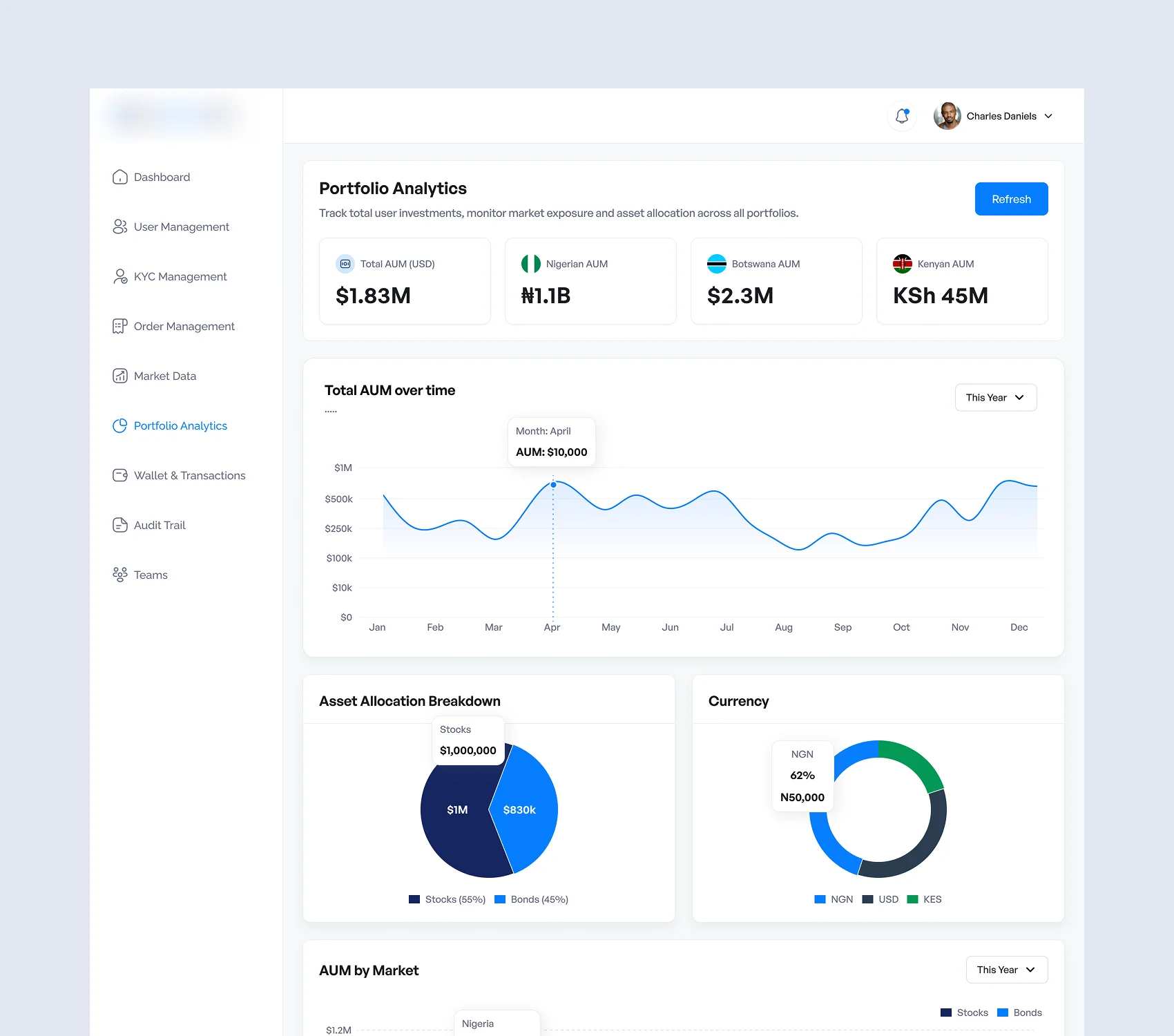Screen dimensions: 1174x1036
Task: Click the USD legend color swatch
Action: point(868,899)
